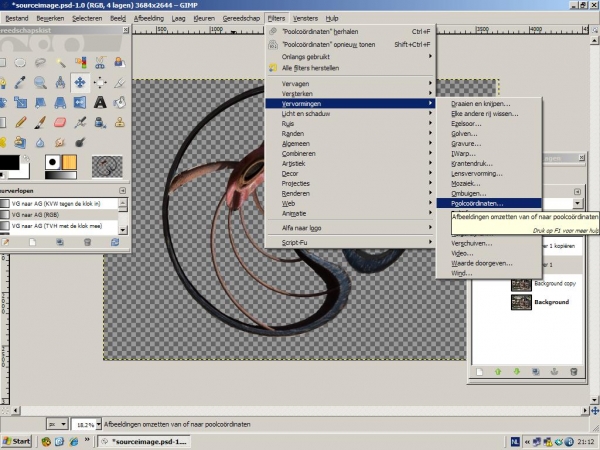
Task: Select the Pencil tool
Action: pos(20,122)
